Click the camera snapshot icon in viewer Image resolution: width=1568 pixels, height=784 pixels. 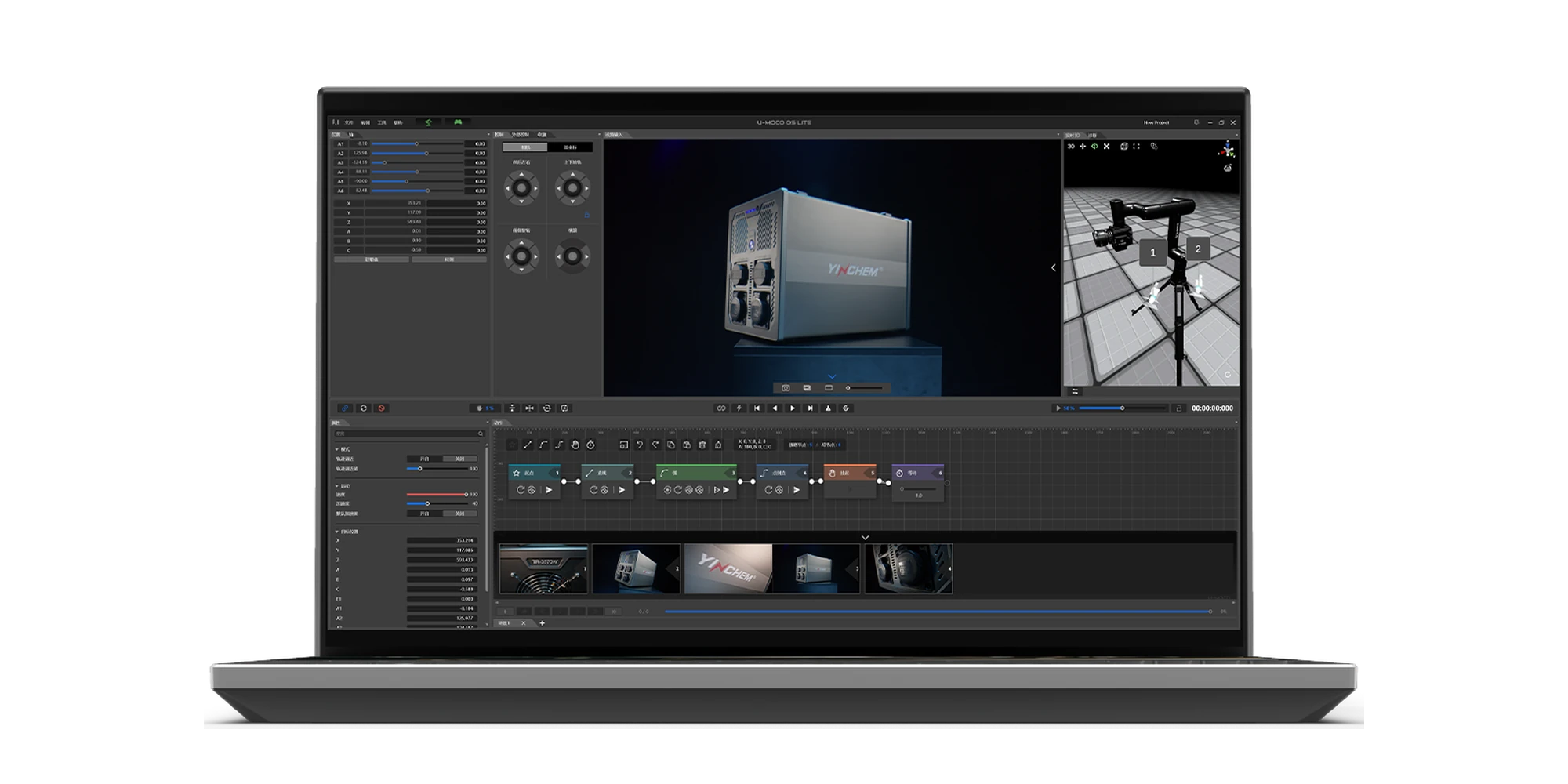[x=786, y=388]
